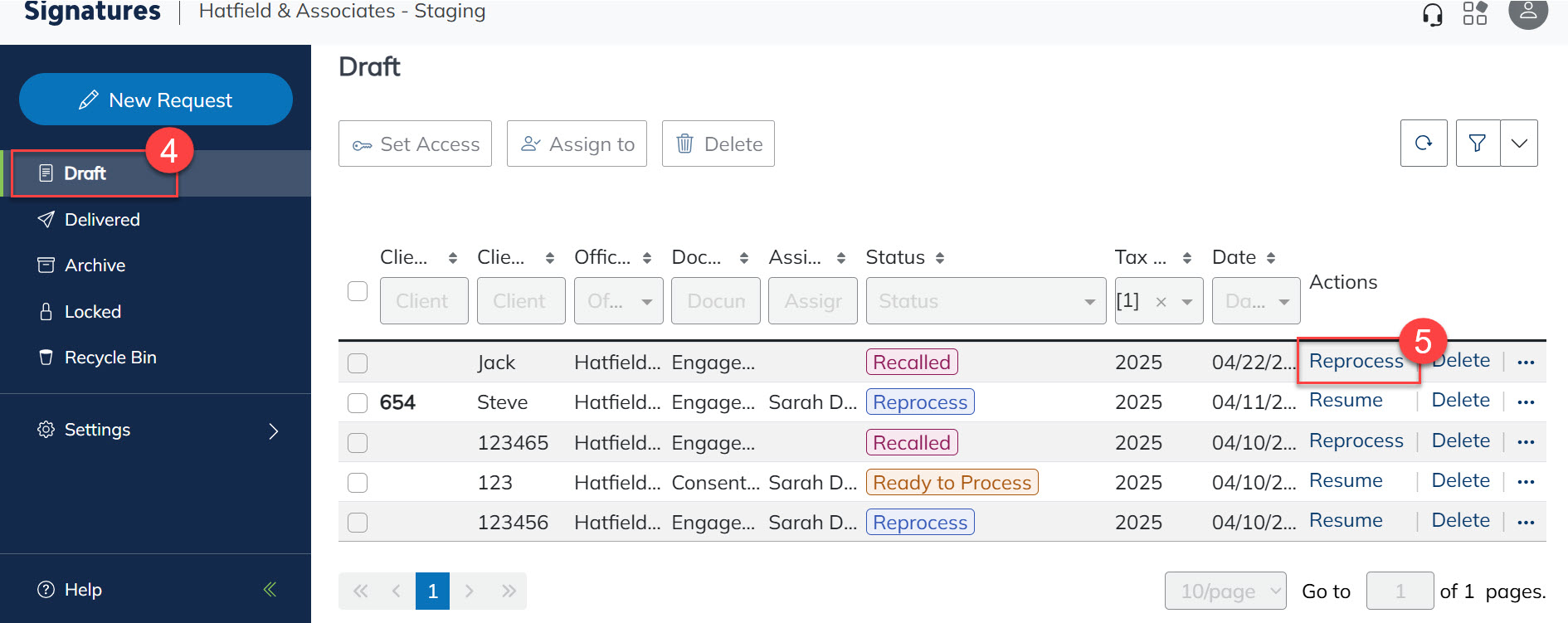This screenshot has width=1568, height=623.
Task: Open the filter funnel icon
Action: click(x=1478, y=144)
